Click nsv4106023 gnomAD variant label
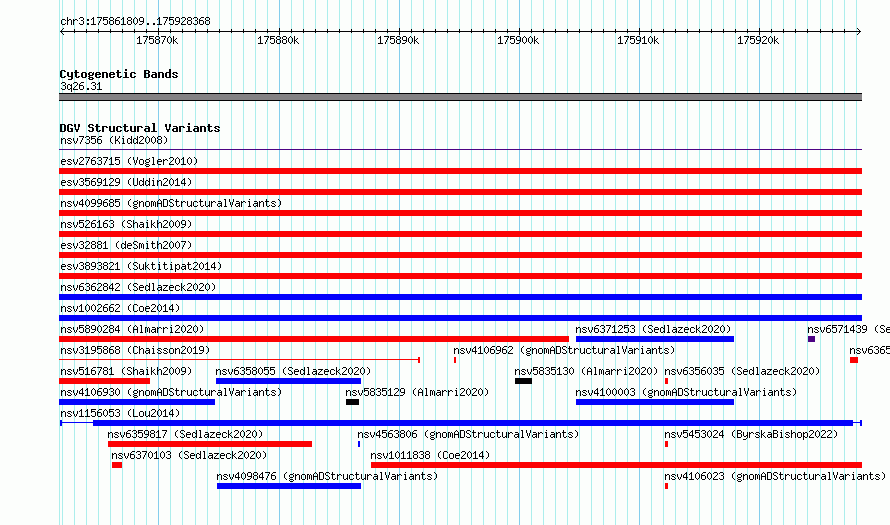 775,476
